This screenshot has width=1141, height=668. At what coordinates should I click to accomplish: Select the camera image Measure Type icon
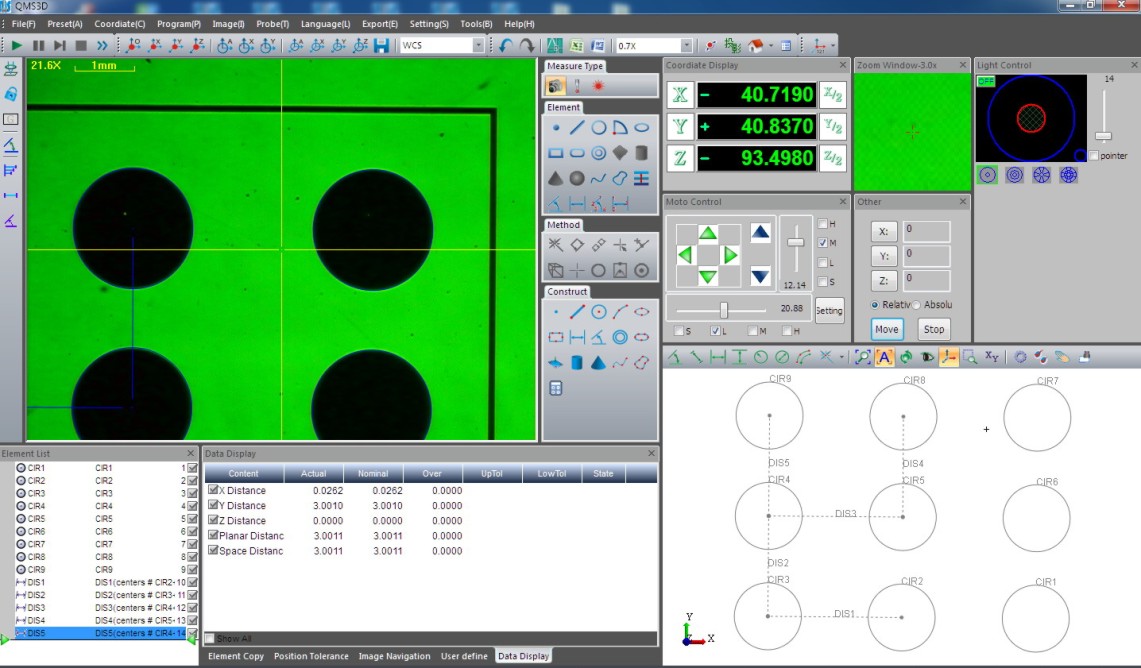[556, 87]
